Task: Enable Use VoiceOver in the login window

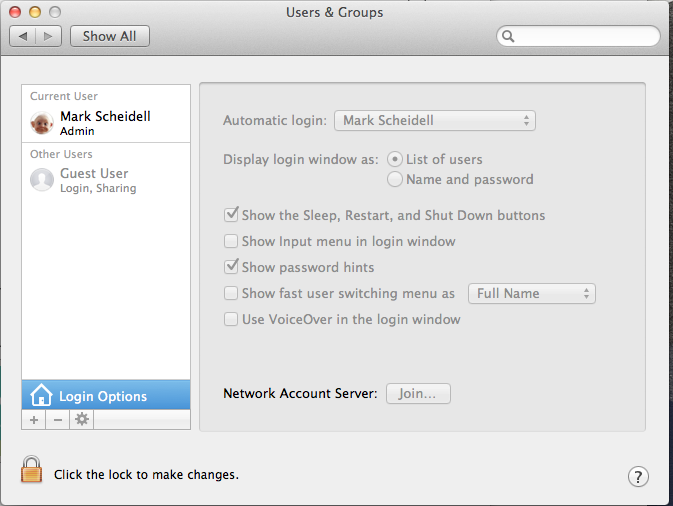Action: (231, 319)
